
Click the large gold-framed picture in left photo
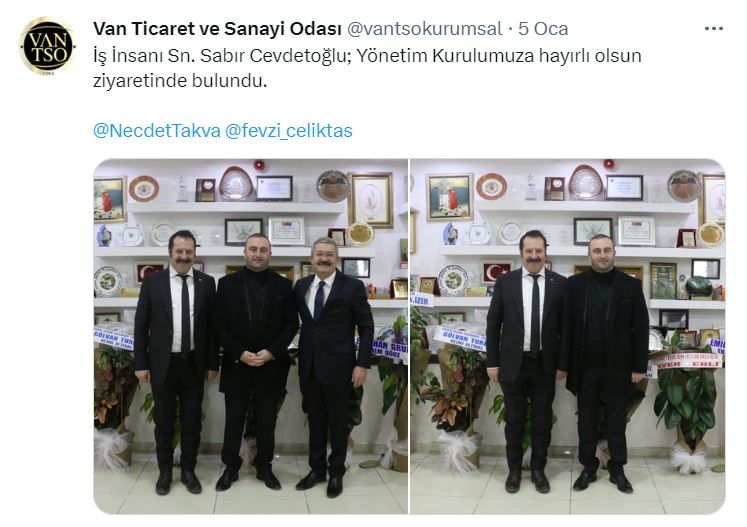point(371,201)
